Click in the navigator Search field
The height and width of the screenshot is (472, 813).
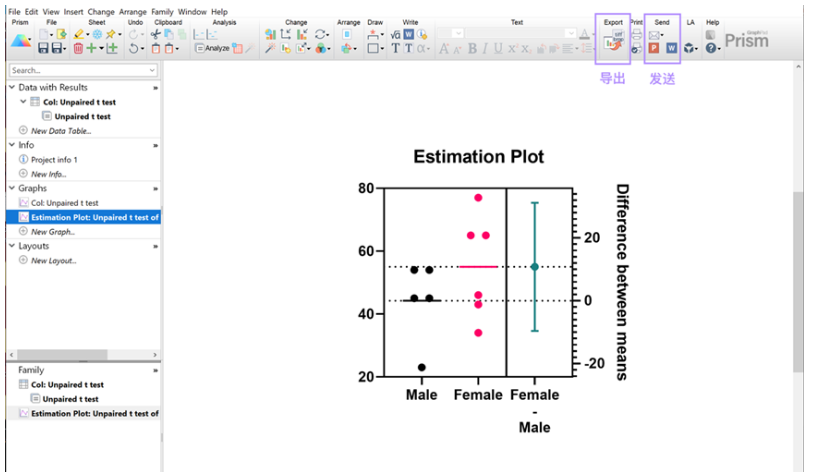pos(78,70)
